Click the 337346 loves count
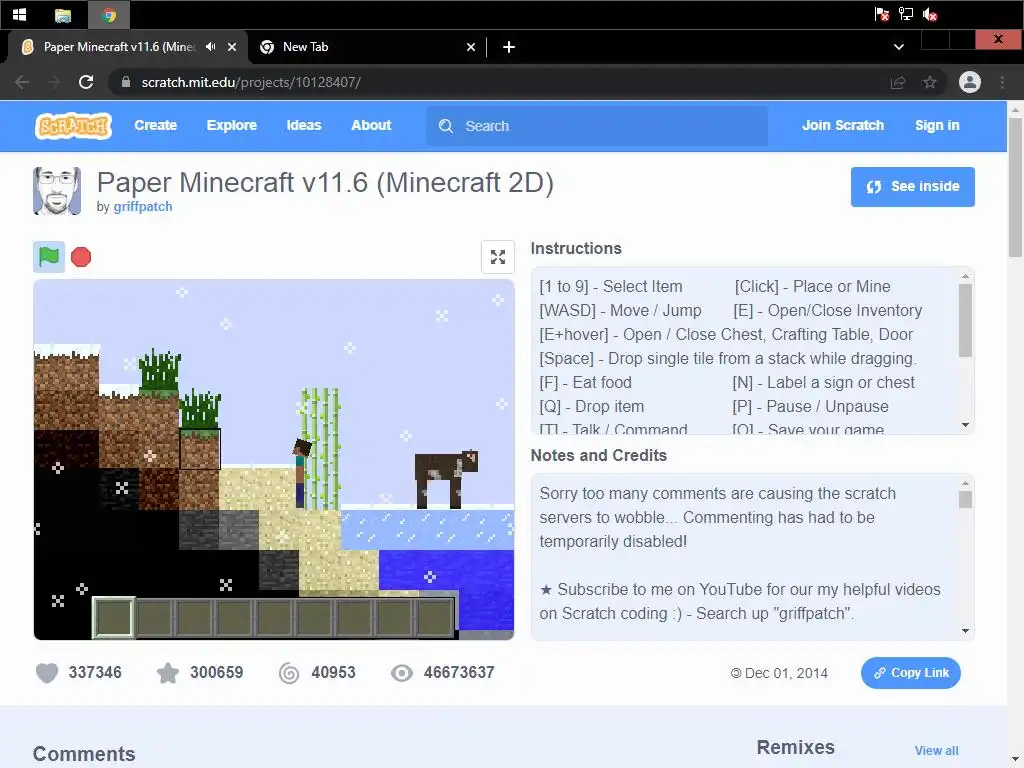The image size is (1024, 768). click(x=95, y=673)
